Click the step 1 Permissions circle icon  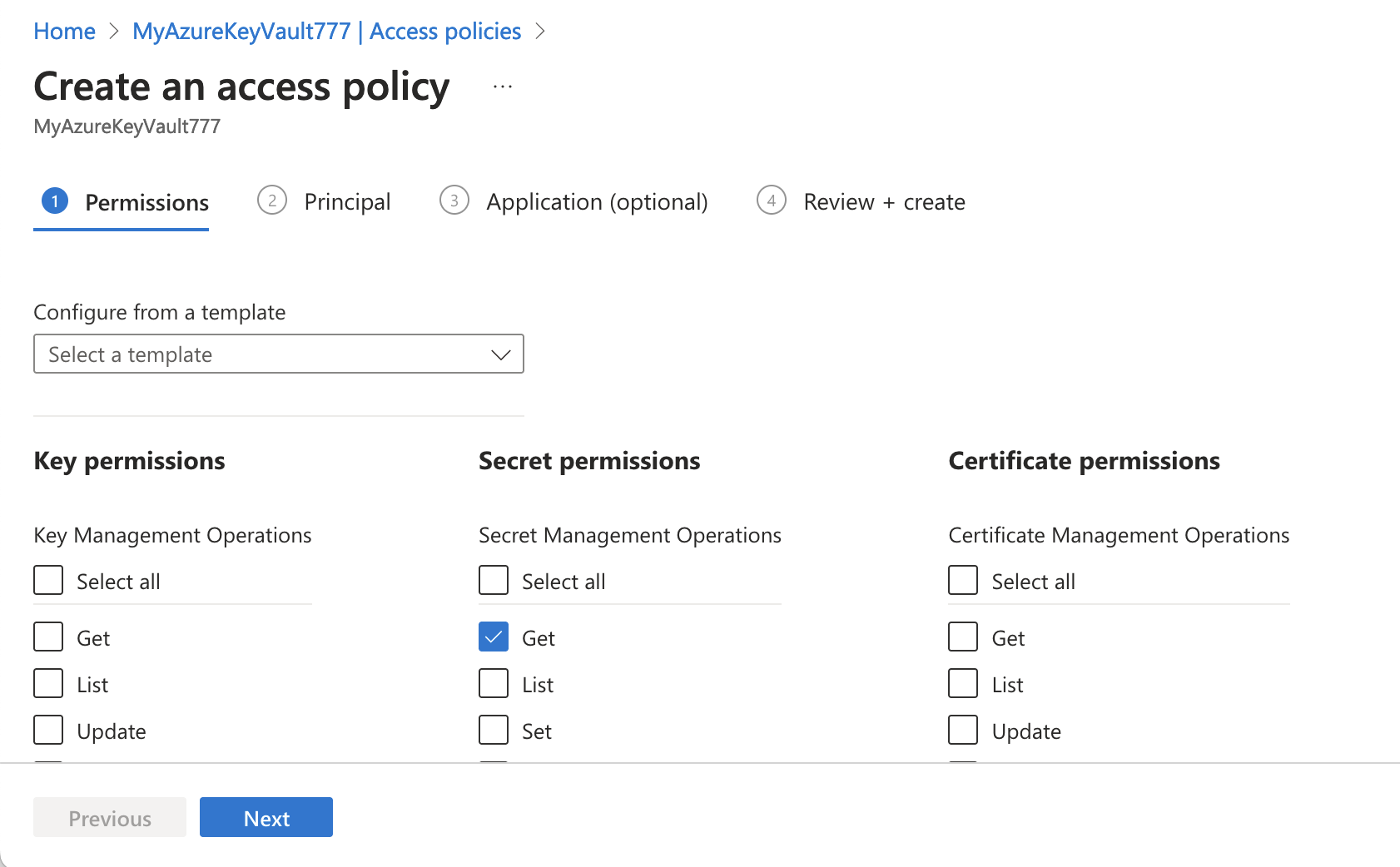(x=55, y=201)
